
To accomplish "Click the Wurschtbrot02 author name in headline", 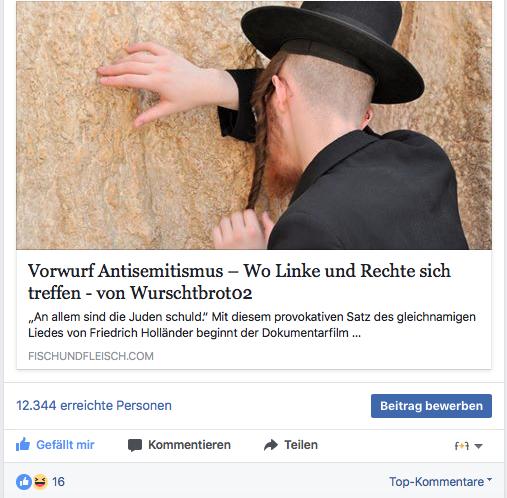I will click(191, 293).
